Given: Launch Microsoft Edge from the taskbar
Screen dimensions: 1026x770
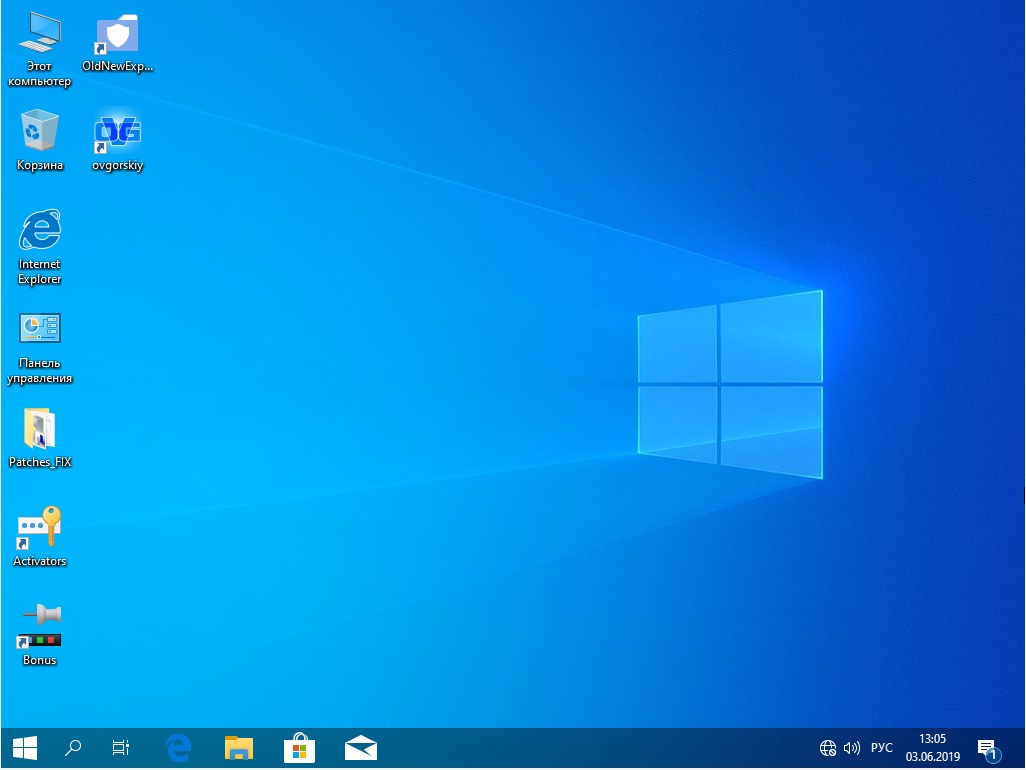Looking at the screenshot, I should [178, 747].
